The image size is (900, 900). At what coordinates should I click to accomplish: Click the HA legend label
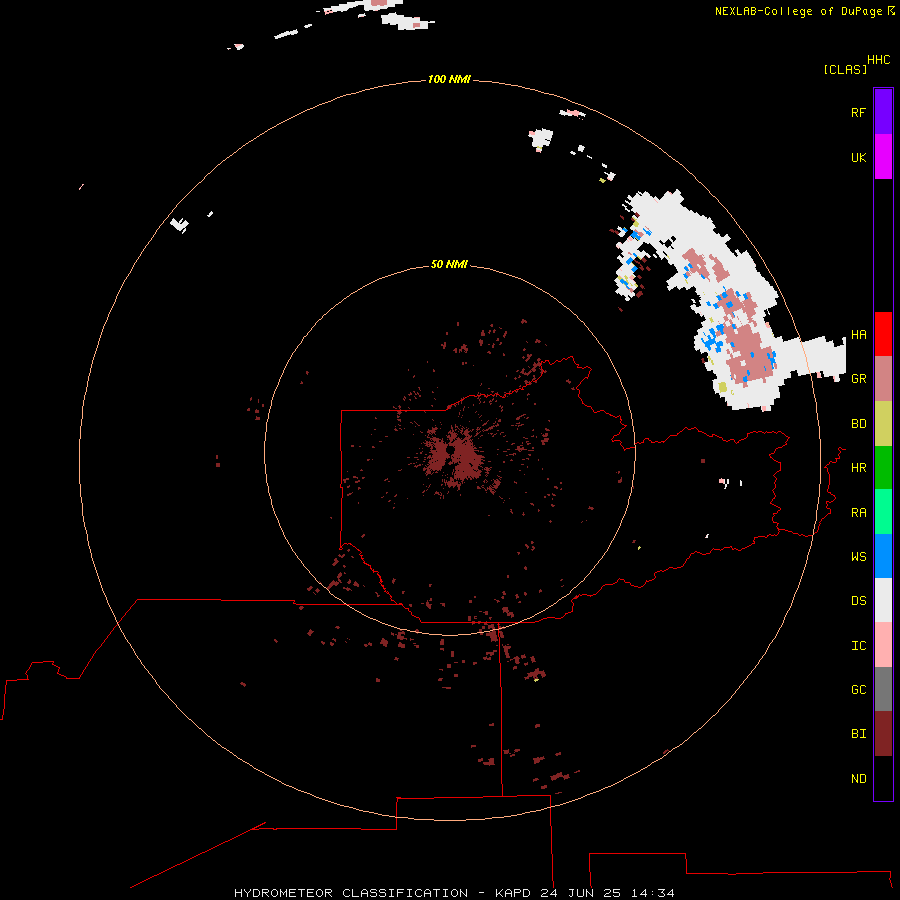point(858,334)
